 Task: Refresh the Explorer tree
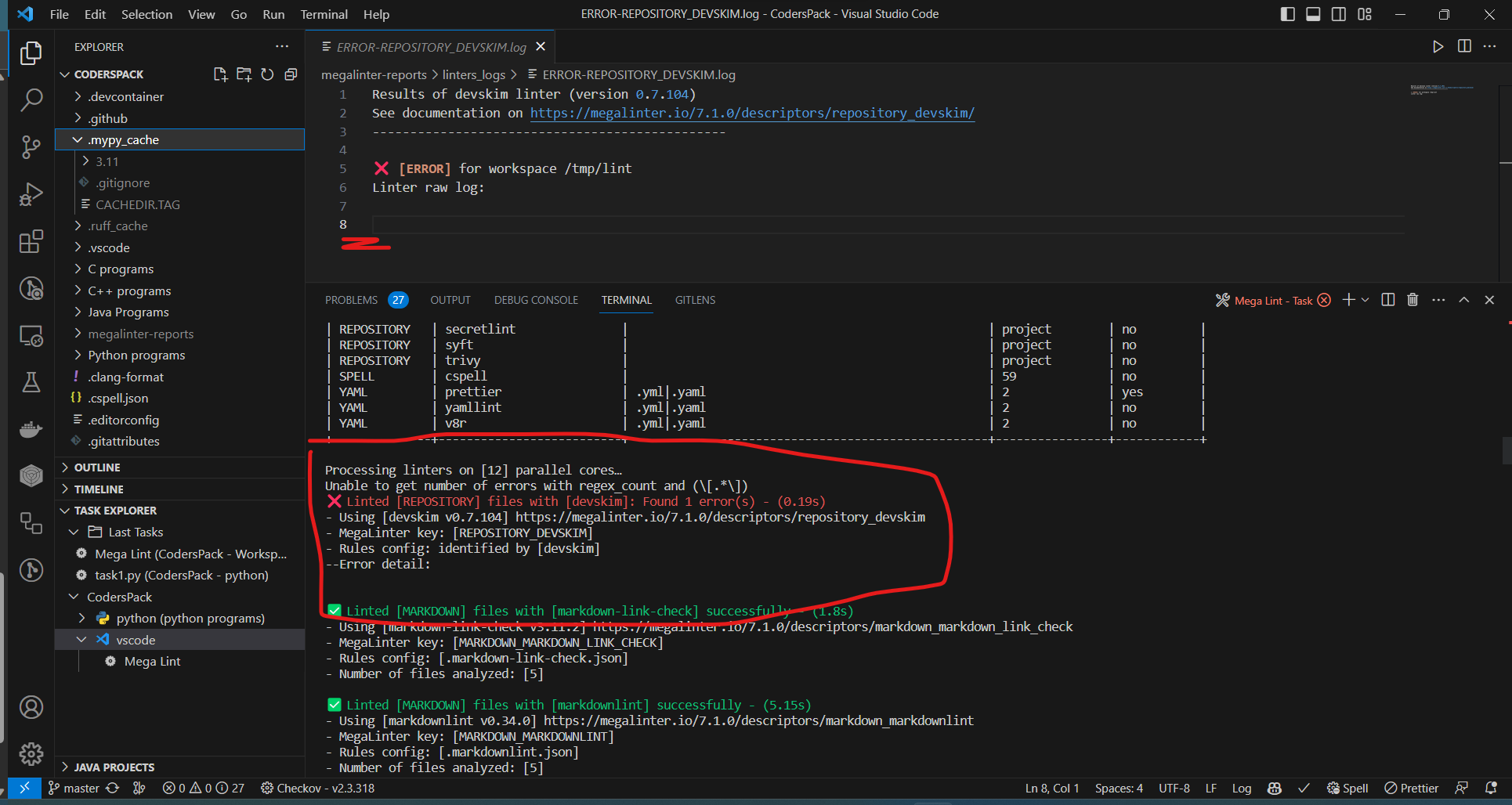(267, 74)
